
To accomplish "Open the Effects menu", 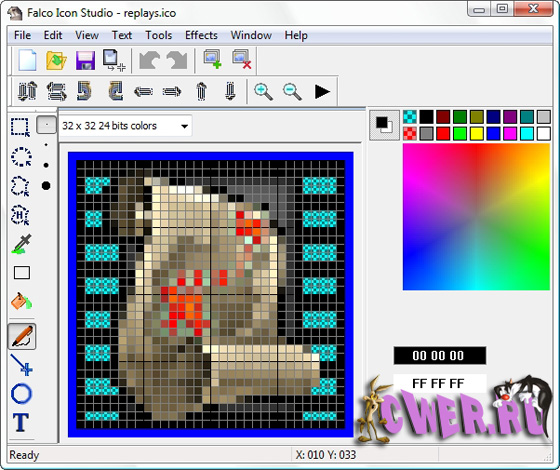I will pyautogui.click(x=201, y=35).
